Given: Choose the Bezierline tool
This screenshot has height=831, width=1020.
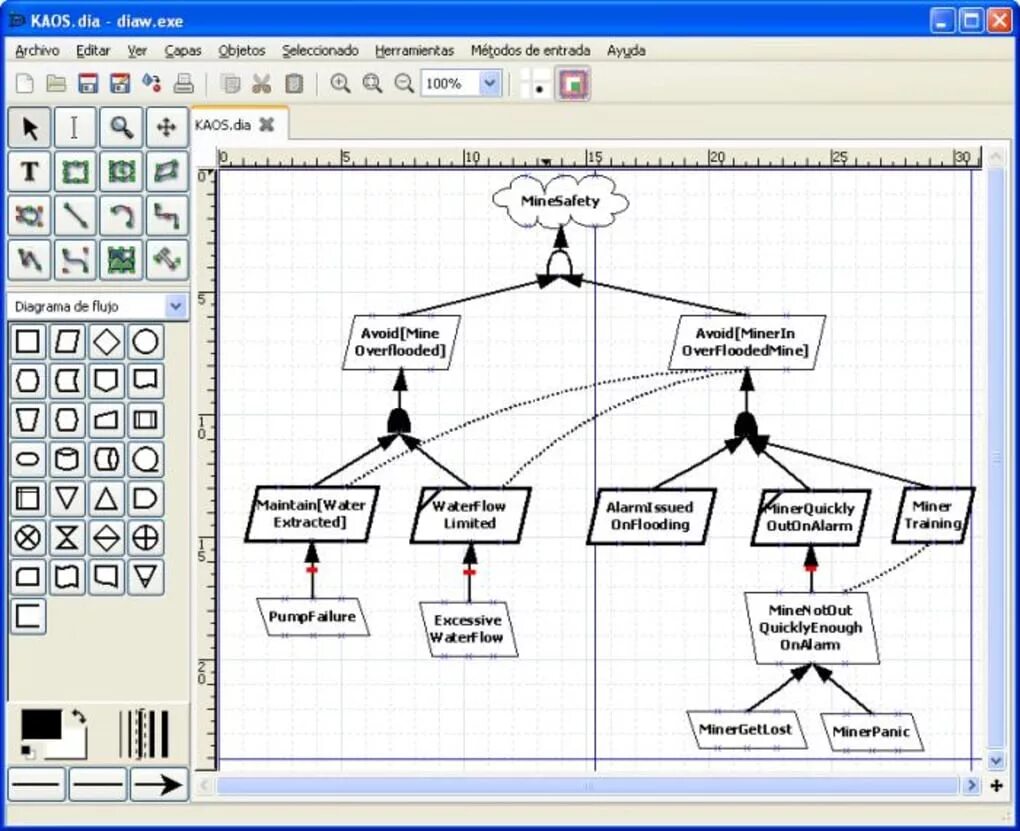Looking at the screenshot, I should (74, 261).
